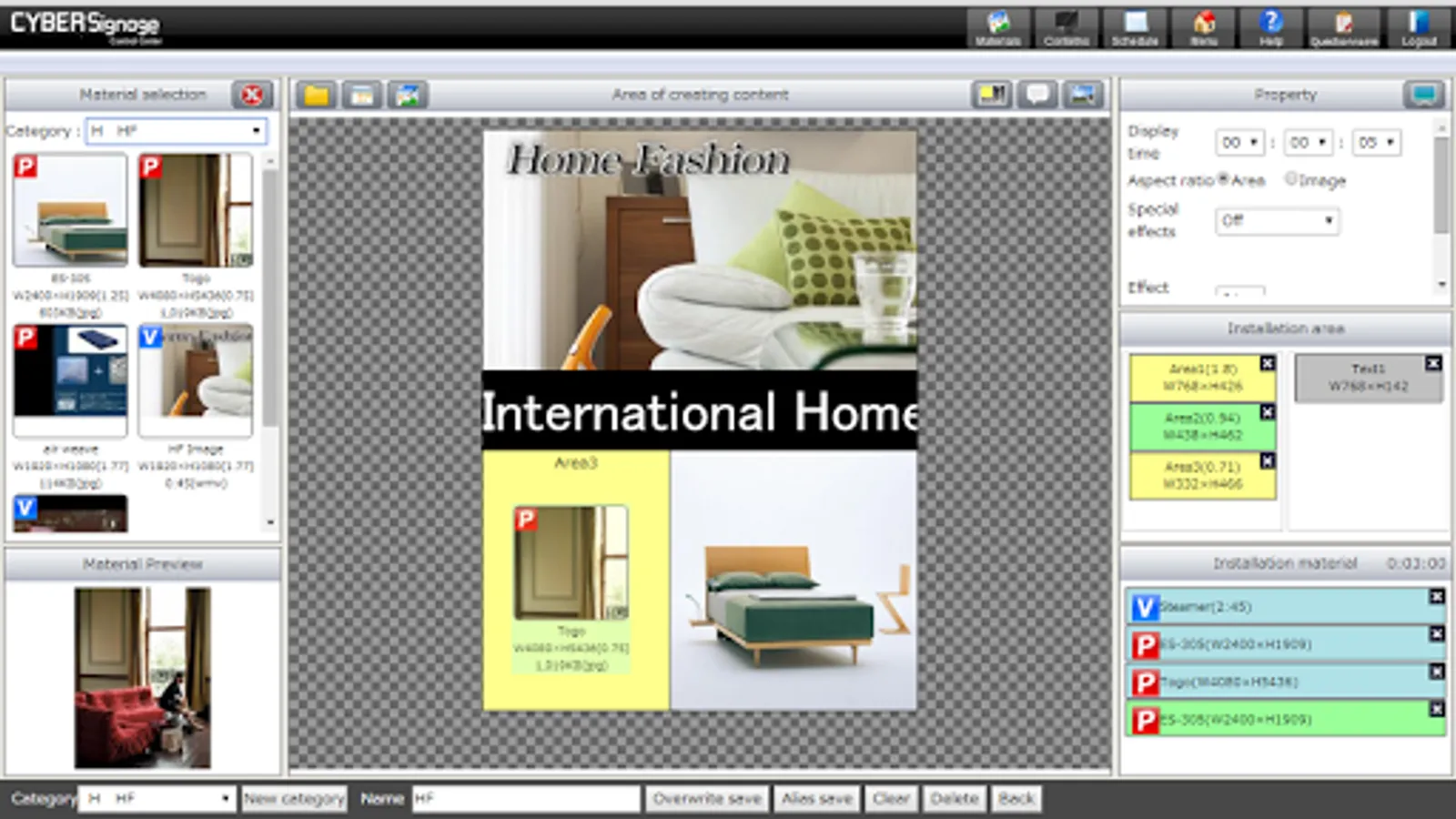The image size is (1456, 819).
Task: Select the green ES-305 material row
Action: (1286, 719)
